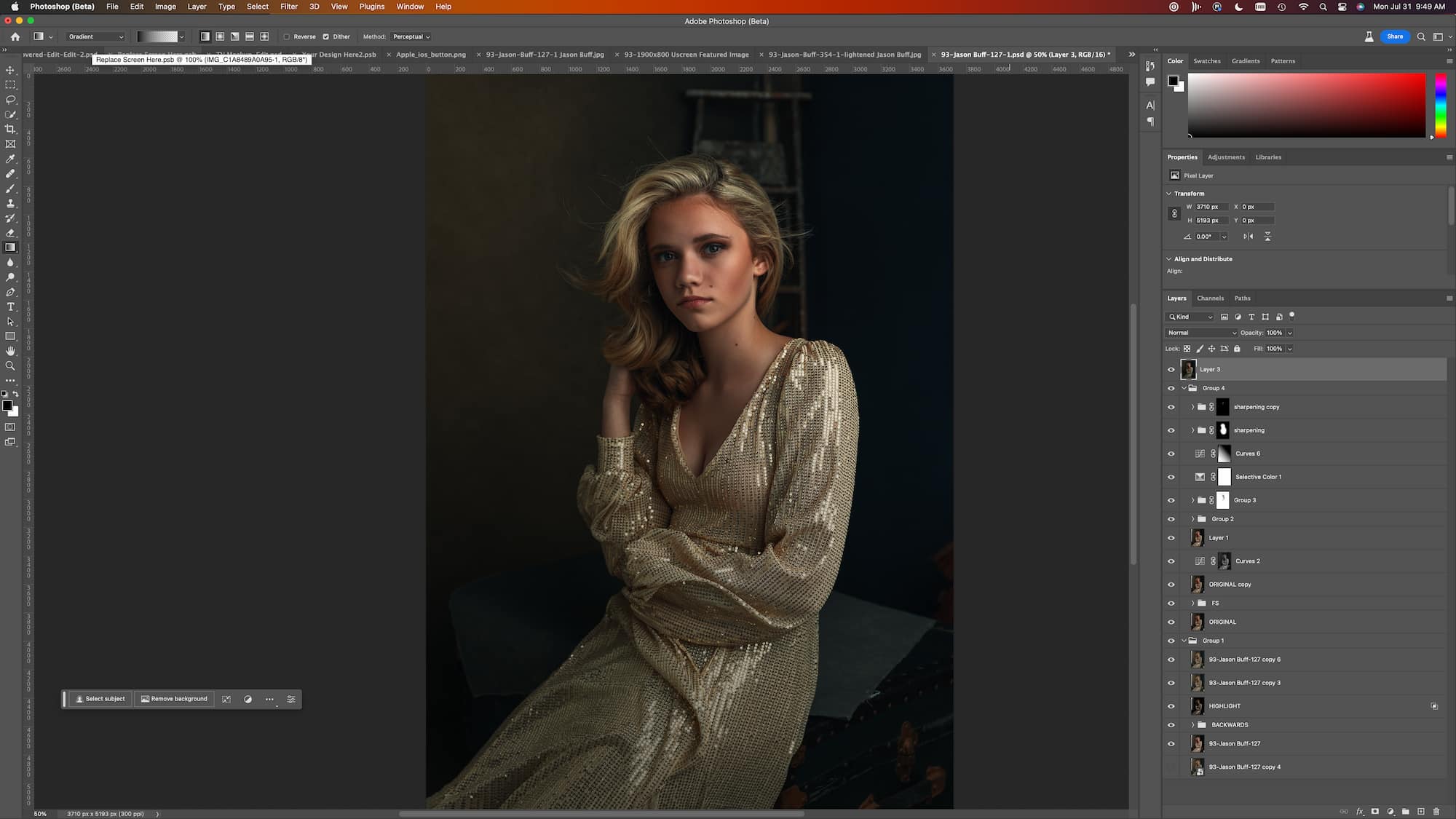
Task: Enable the Reverse checkbox
Action: click(287, 36)
